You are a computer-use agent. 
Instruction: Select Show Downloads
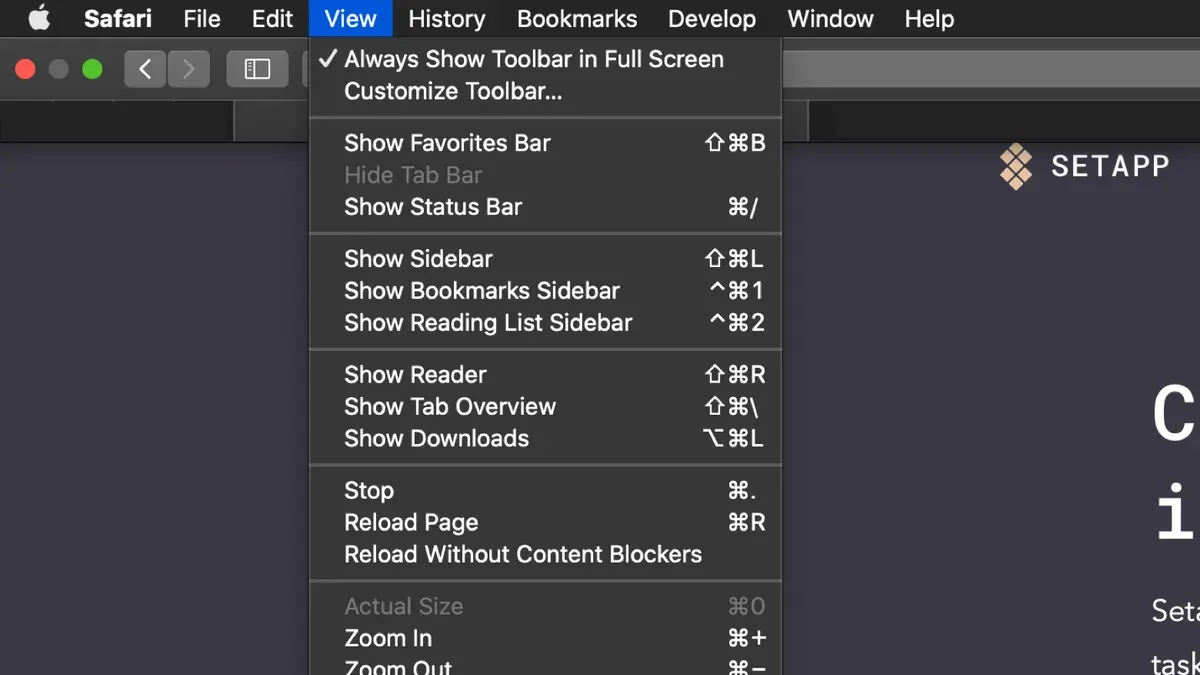(545, 439)
